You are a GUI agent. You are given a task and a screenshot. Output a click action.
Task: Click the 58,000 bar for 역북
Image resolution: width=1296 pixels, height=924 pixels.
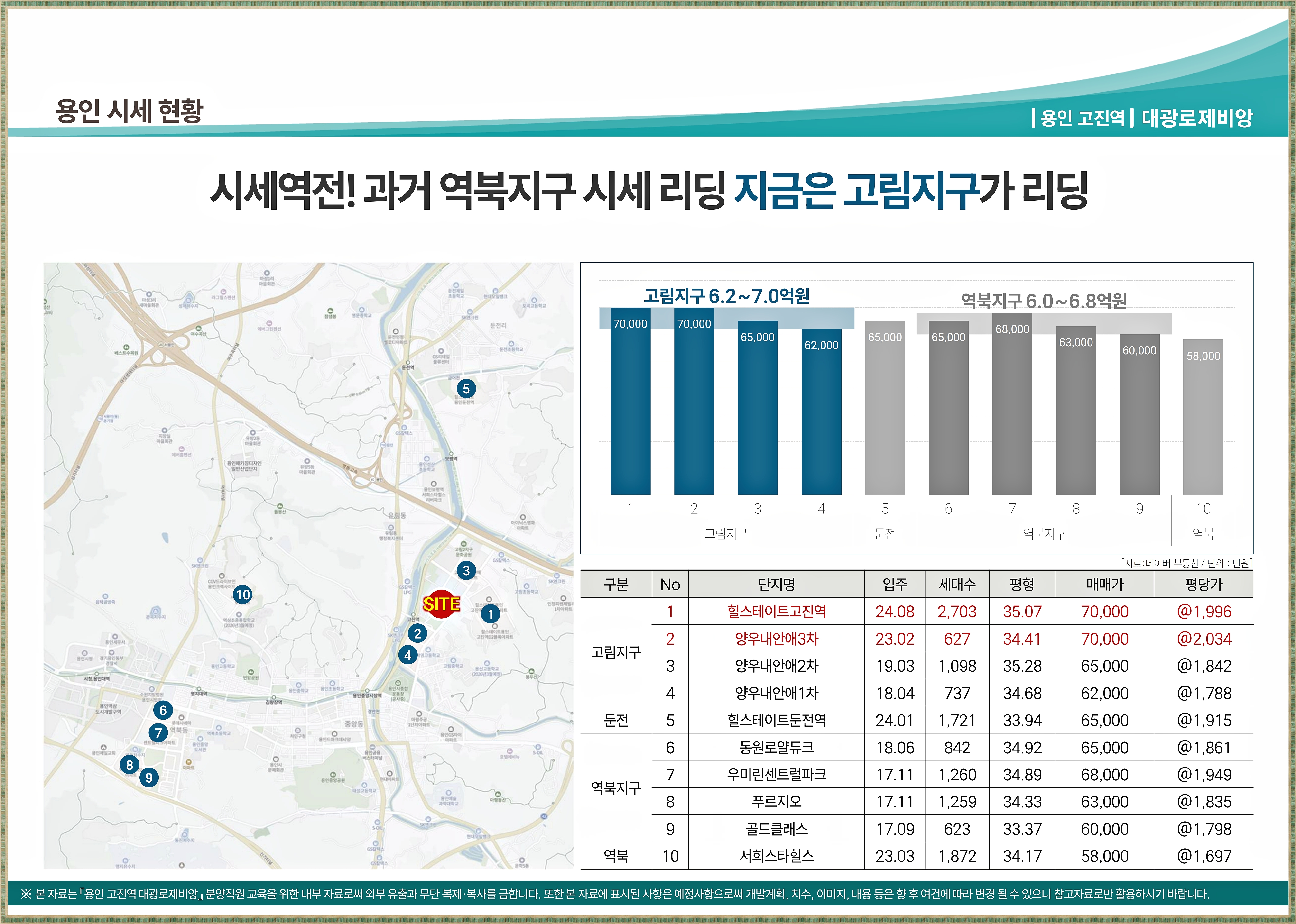tap(1203, 418)
